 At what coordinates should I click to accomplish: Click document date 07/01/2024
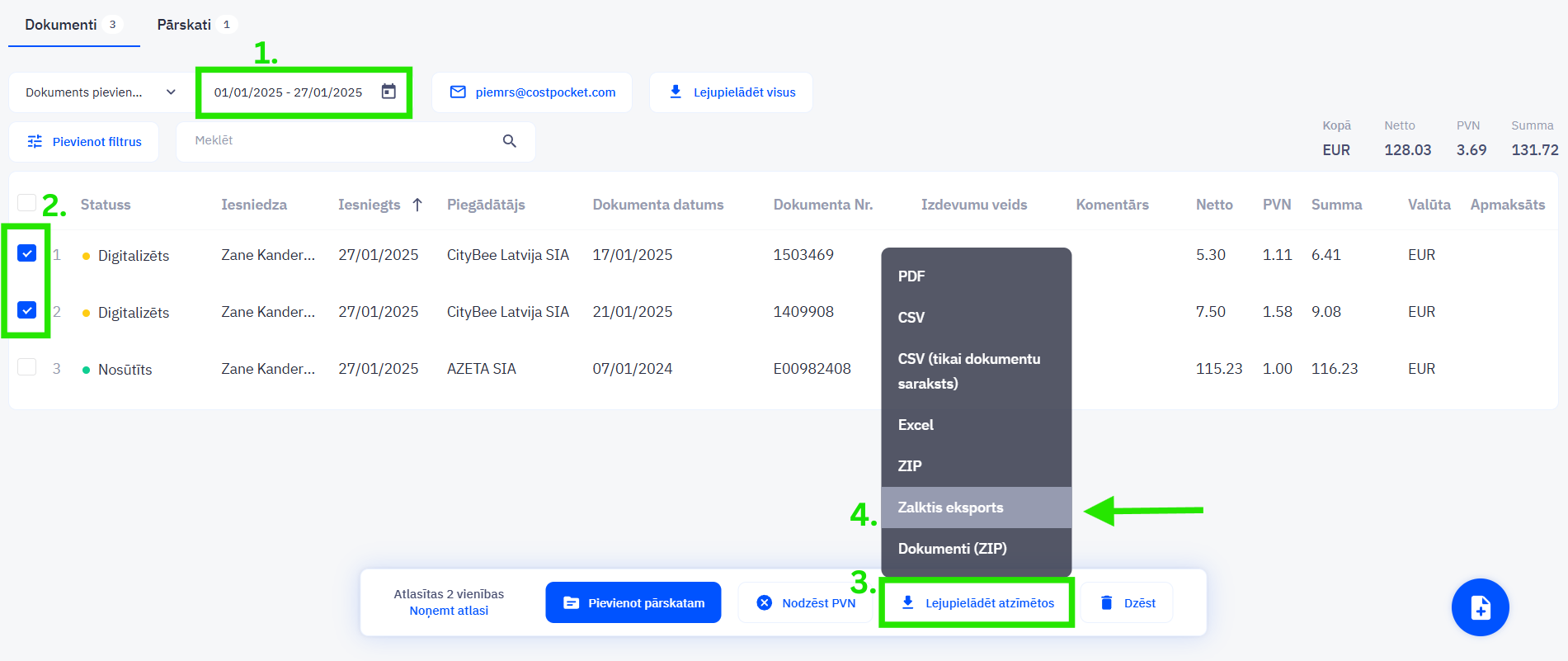pyautogui.click(x=633, y=369)
